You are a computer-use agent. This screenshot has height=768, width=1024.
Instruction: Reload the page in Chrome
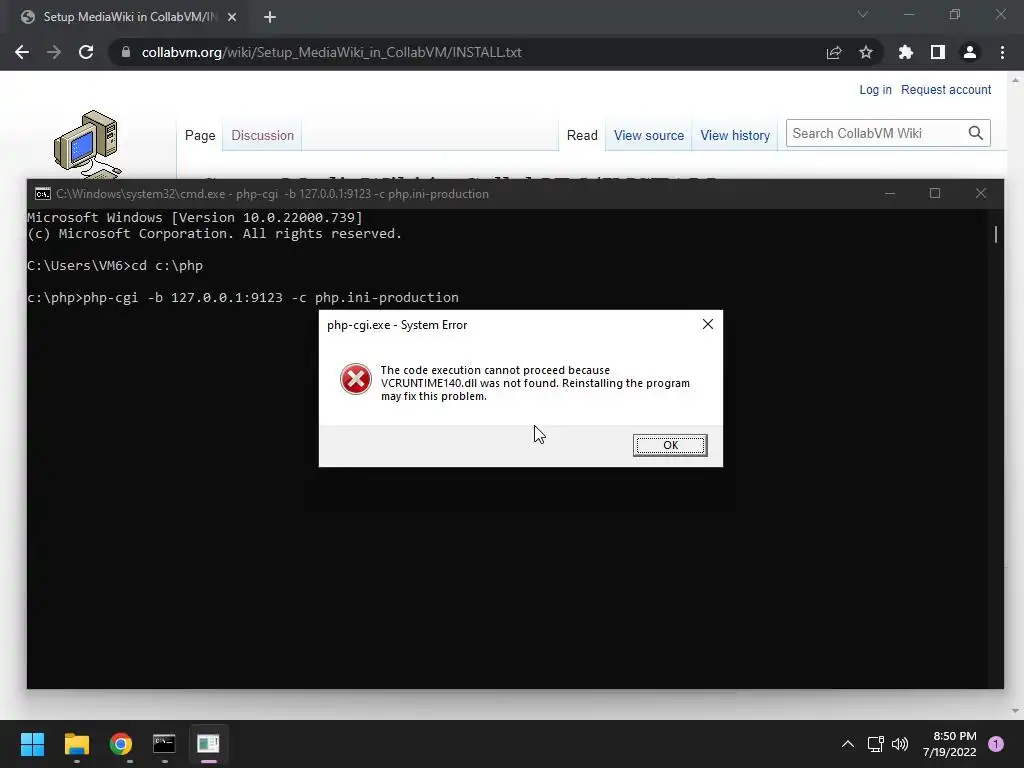[x=86, y=52]
